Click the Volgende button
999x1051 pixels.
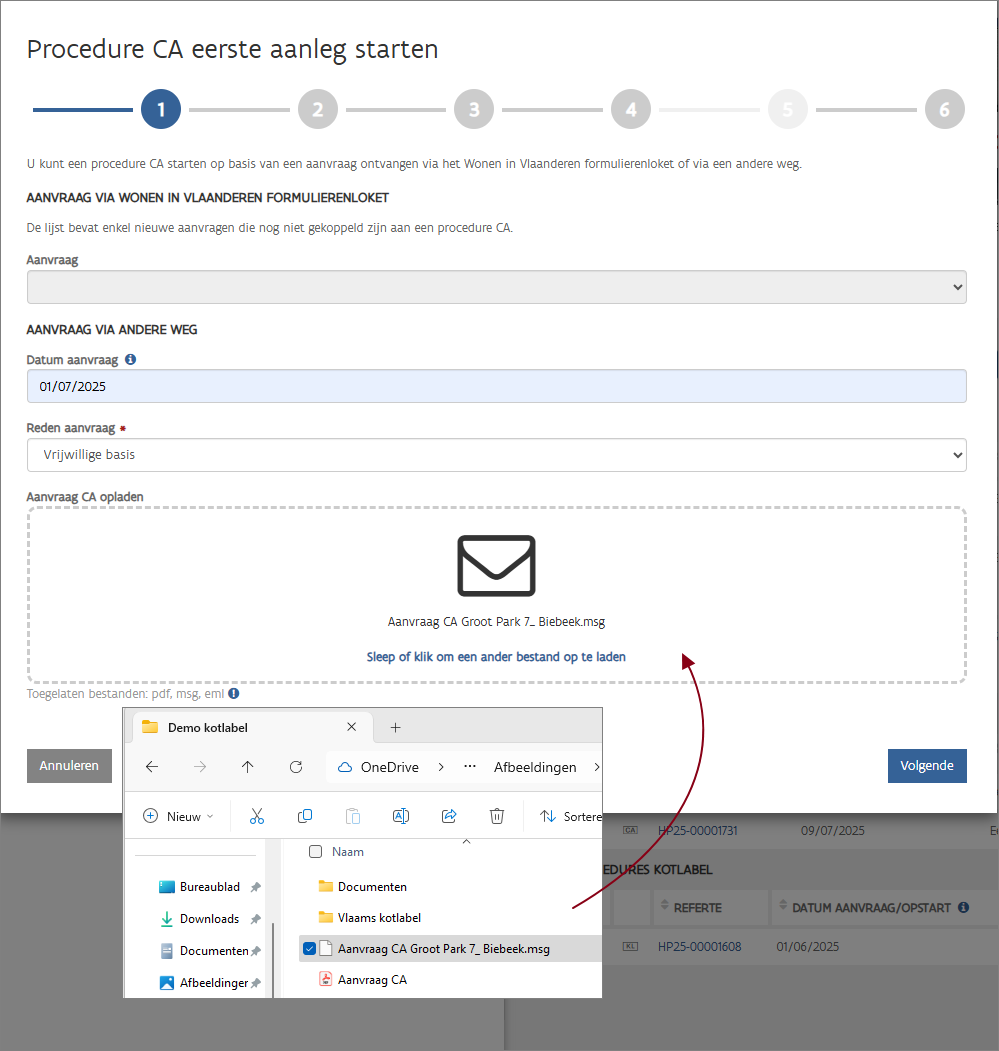coord(926,766)
